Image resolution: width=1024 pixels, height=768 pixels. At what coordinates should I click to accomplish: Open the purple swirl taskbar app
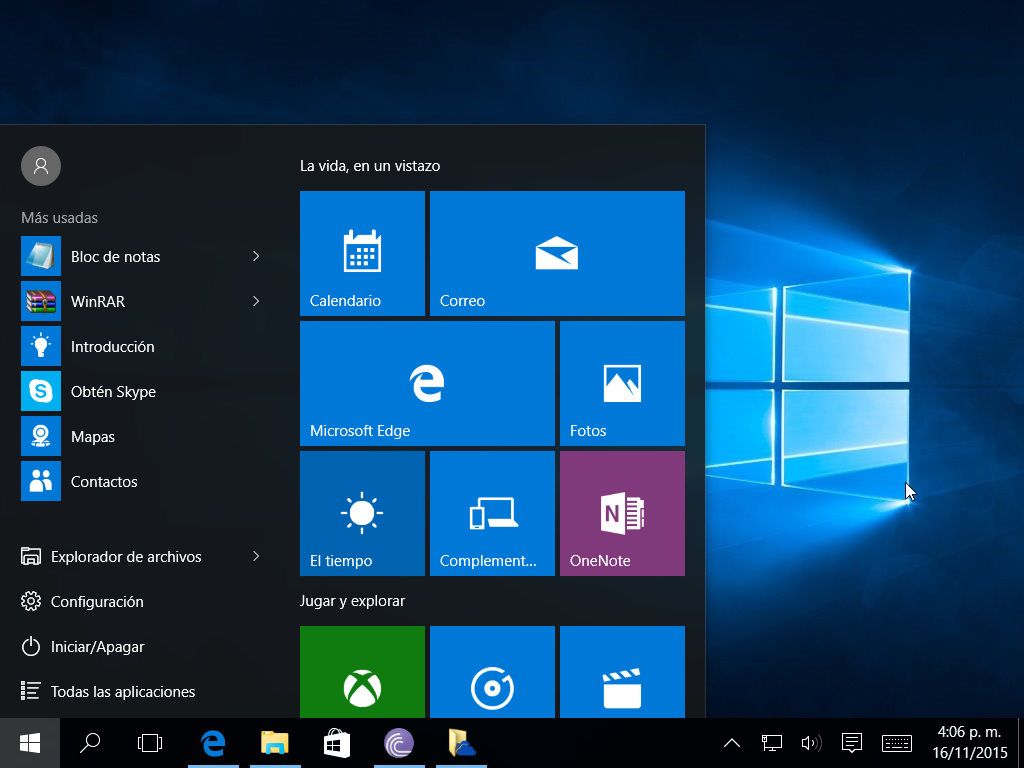tap(399, 743)
